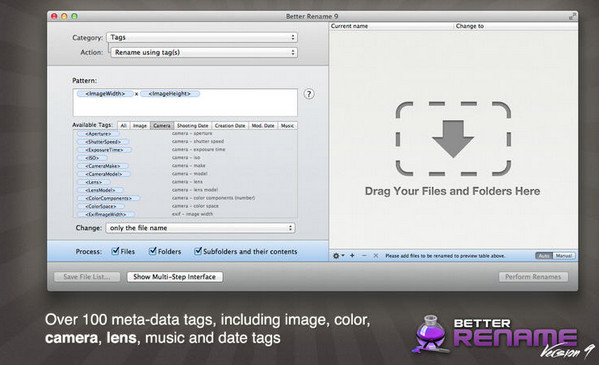The width and height of the screenshot is (599, 365).
Task: Open the Category dropdown showing Tags
Action: [x=202, y=37]
